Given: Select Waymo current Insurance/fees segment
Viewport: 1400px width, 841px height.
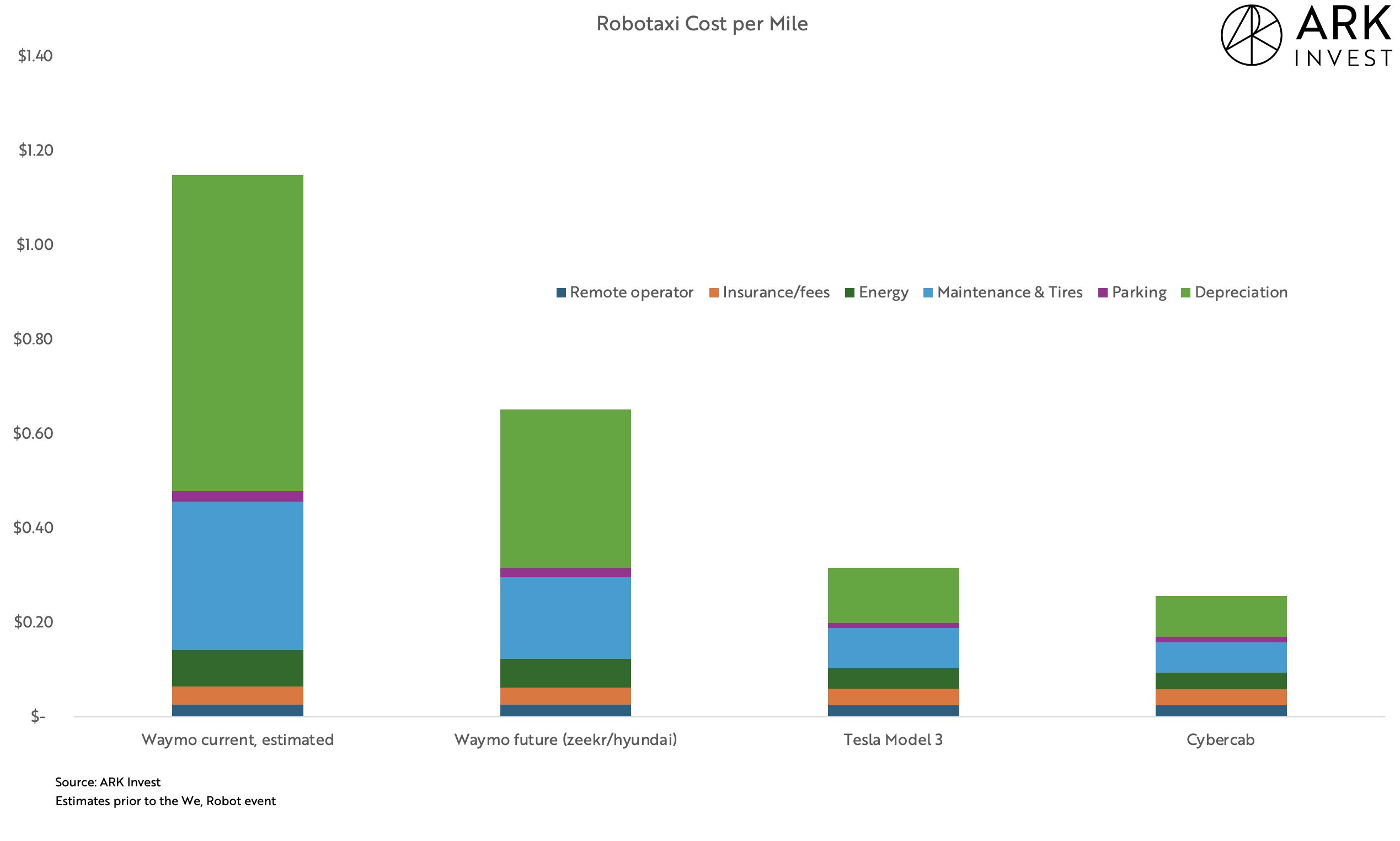Looking at the screenshot, I should (237, 696).
